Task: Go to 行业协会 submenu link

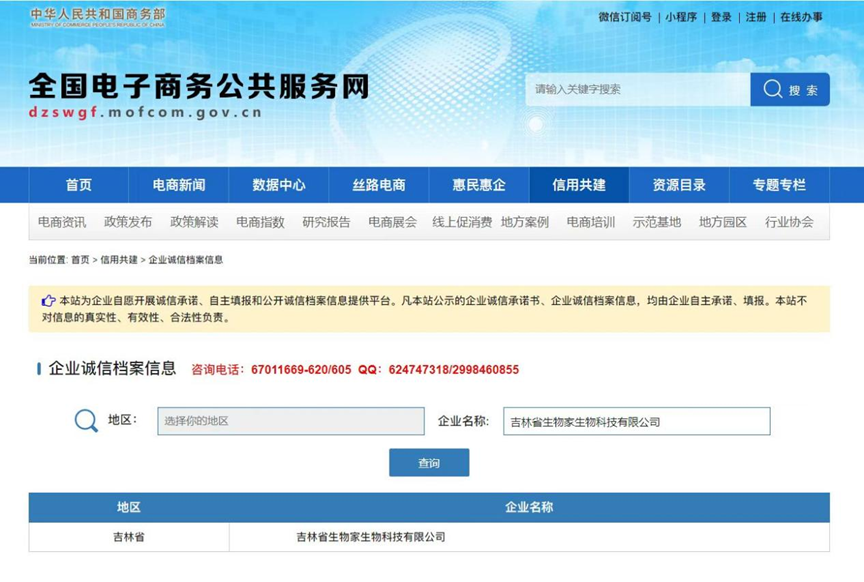Action: 789,222
